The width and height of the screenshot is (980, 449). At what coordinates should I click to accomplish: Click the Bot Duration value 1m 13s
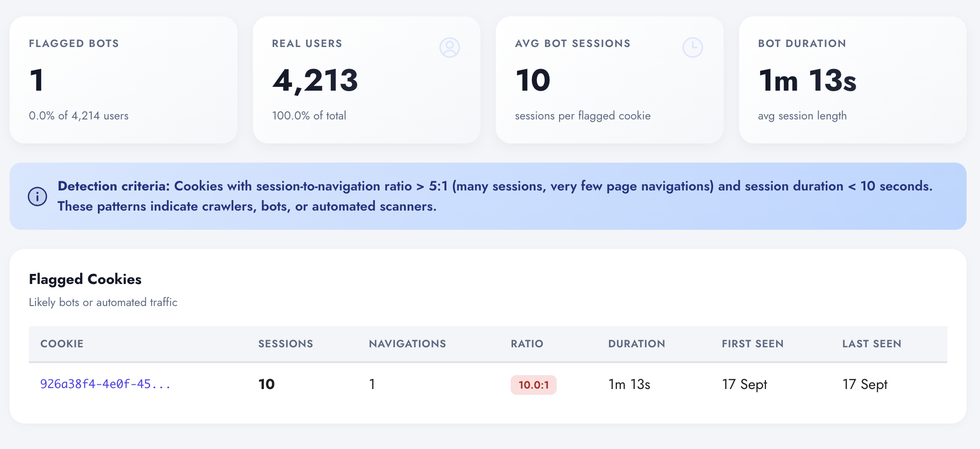[x=807, y=81]
